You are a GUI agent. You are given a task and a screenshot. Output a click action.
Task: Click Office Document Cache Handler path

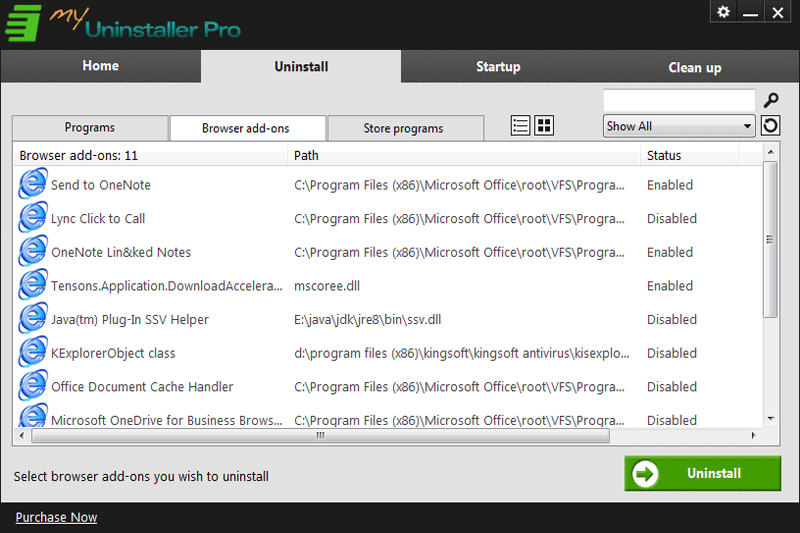[x=459, y=387]
